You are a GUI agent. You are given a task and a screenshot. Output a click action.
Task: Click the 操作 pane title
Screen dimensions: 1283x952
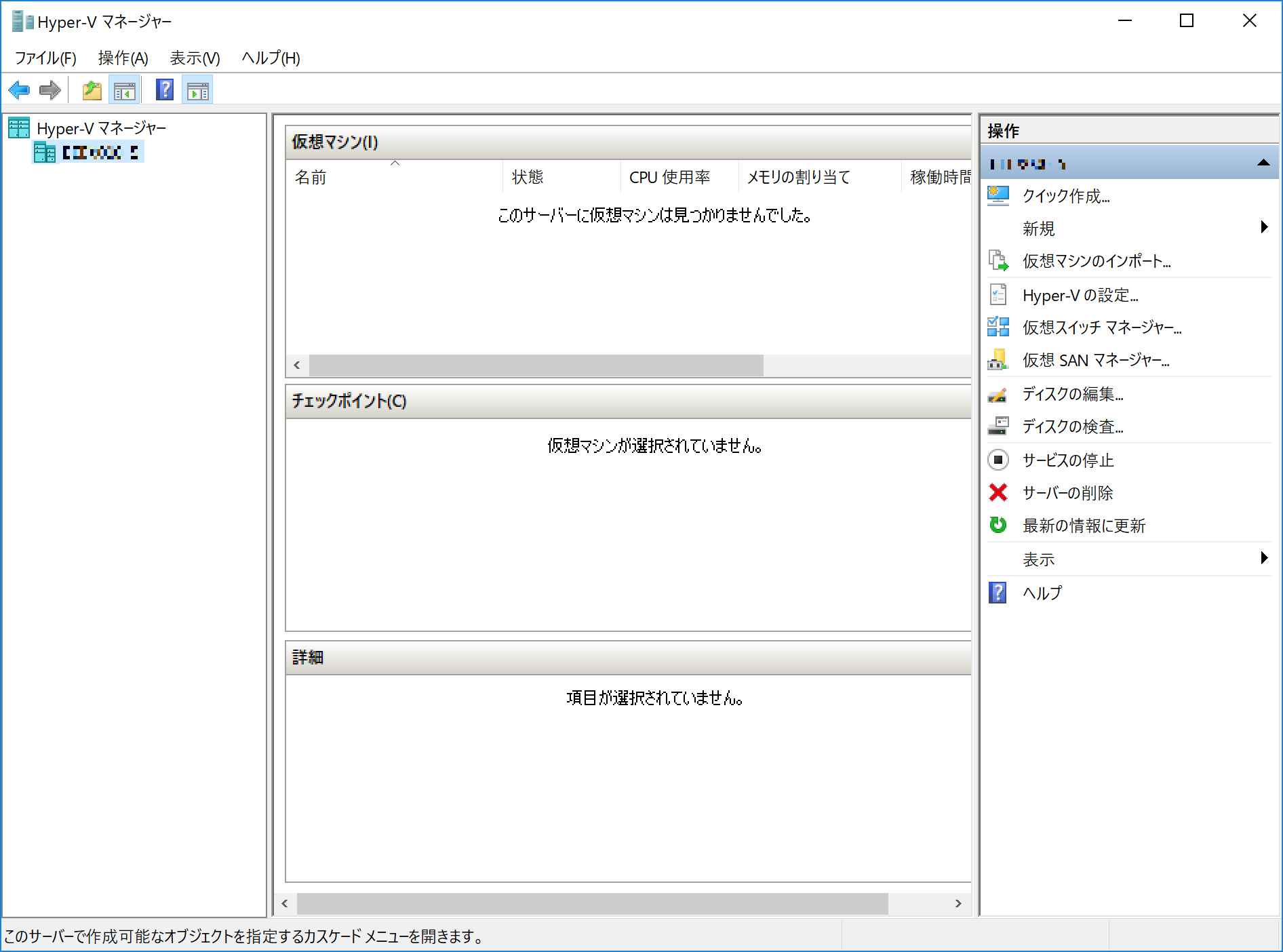(1004, 130)
